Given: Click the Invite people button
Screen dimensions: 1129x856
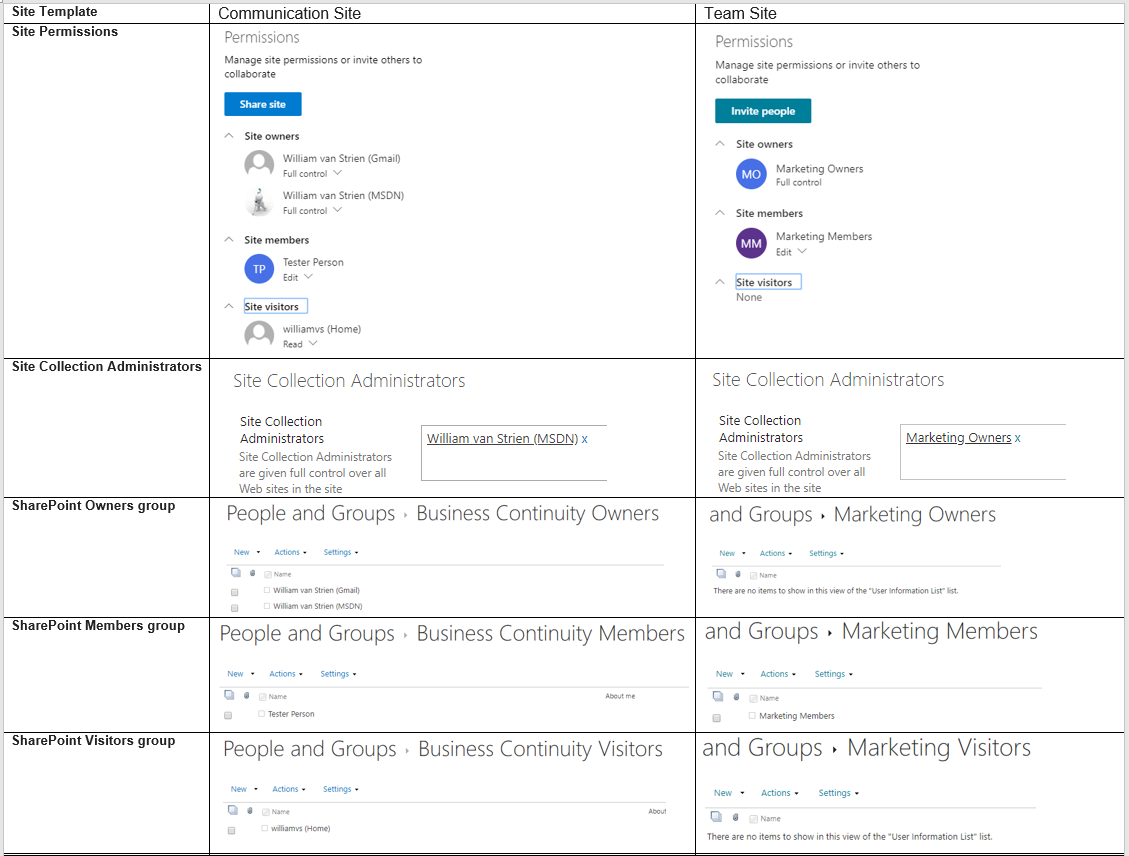Looking at the screenshot, I should [763, 110].
